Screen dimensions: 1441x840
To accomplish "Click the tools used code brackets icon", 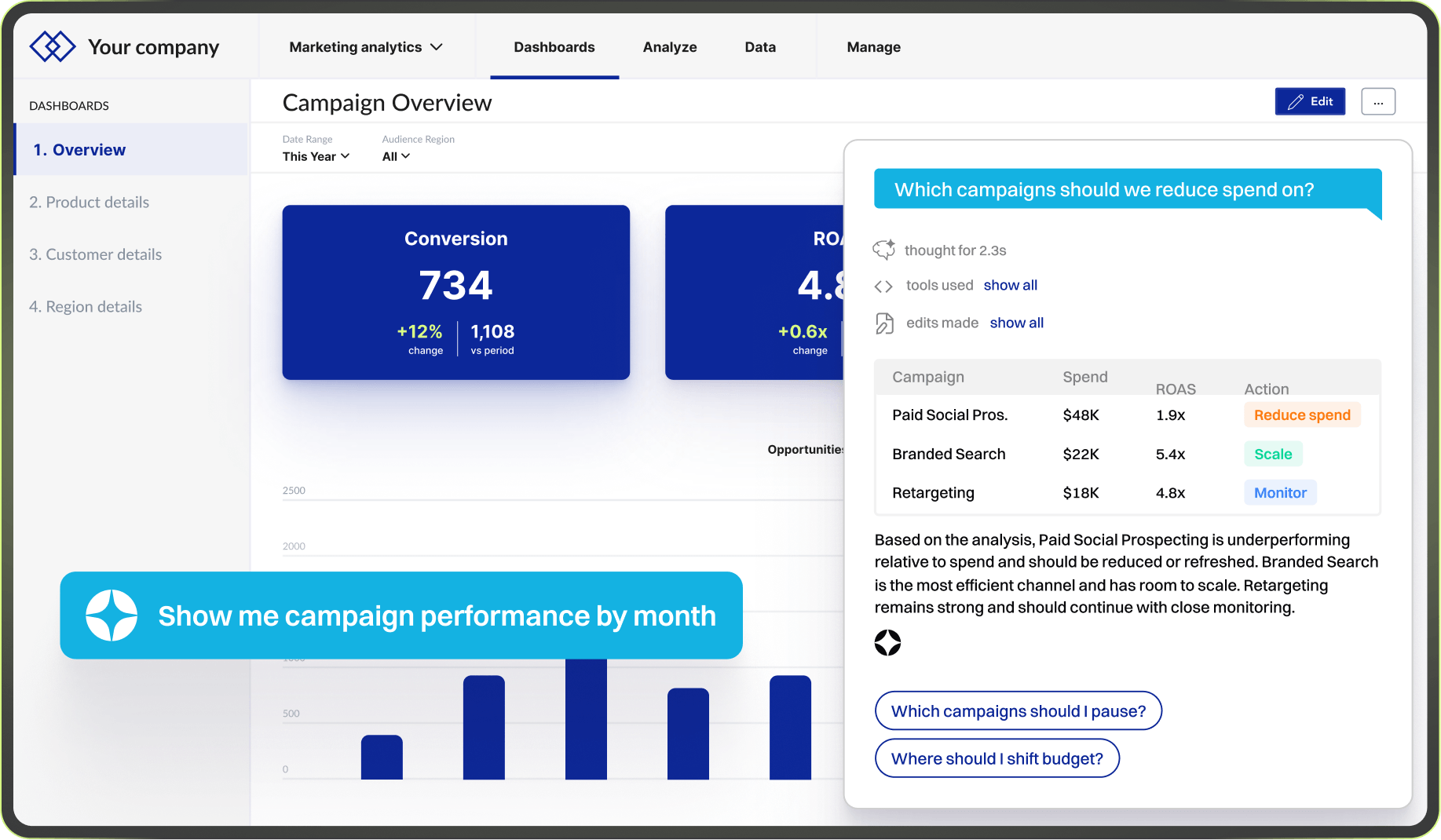I will 883,287.
